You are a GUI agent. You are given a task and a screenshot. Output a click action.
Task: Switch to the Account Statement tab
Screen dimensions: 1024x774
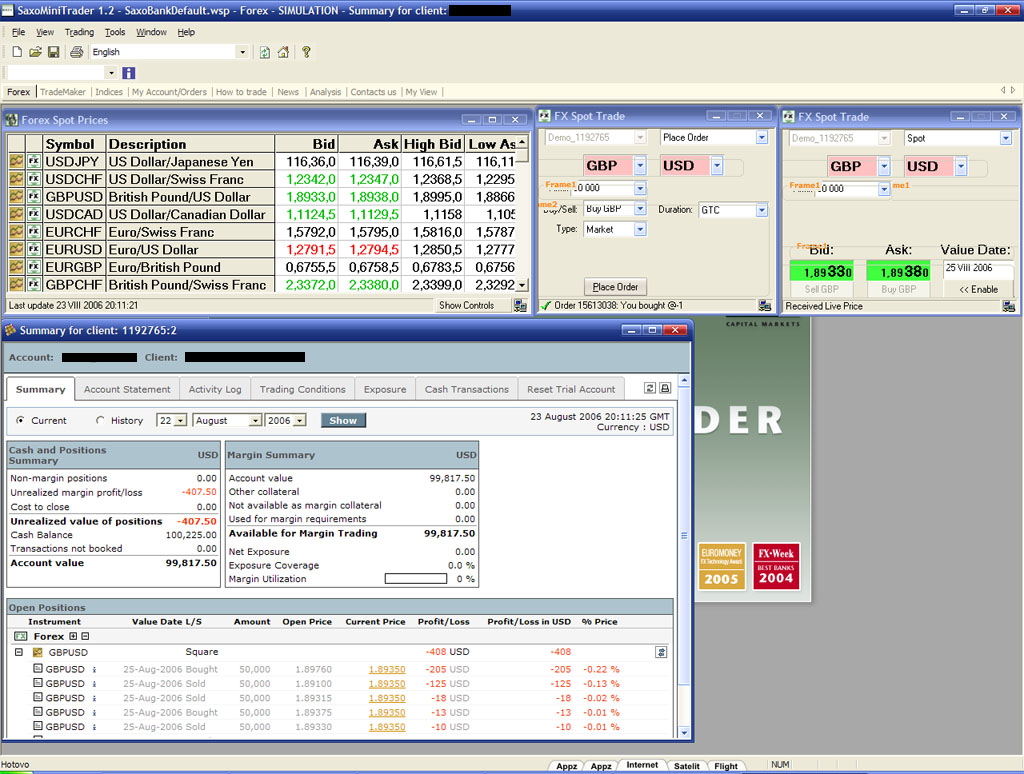(x=127, y=389)
